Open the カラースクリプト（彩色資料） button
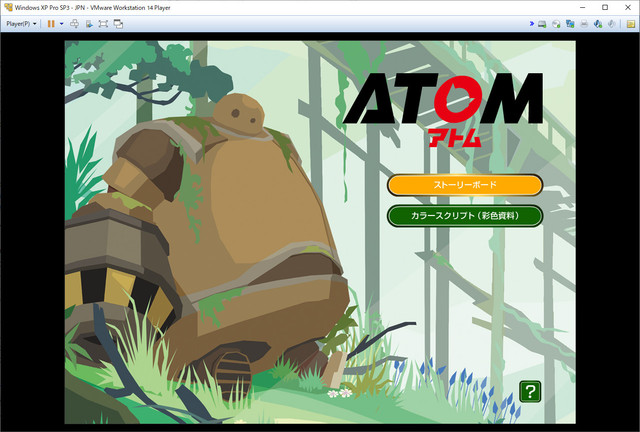 click(465, 216)
